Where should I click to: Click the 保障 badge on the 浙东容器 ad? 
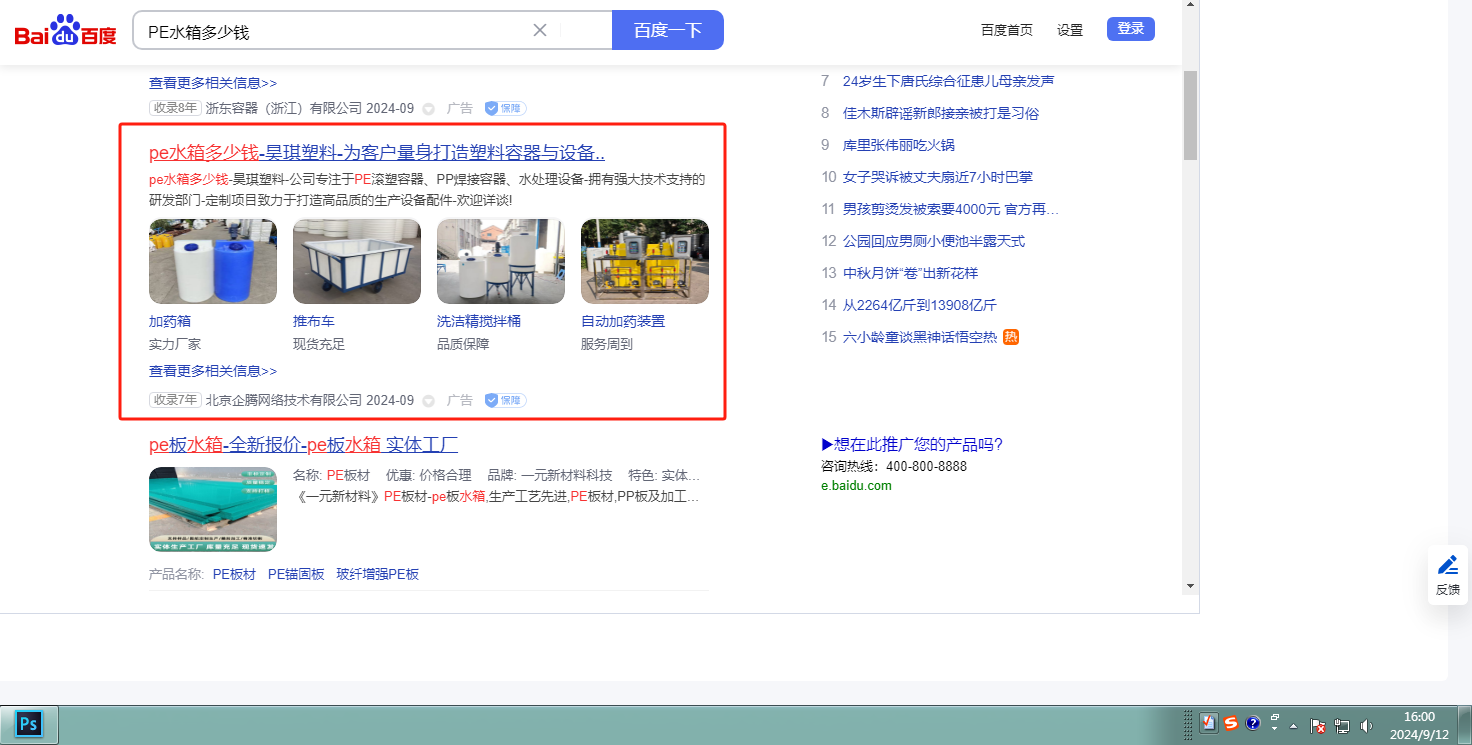coord(506,108)
